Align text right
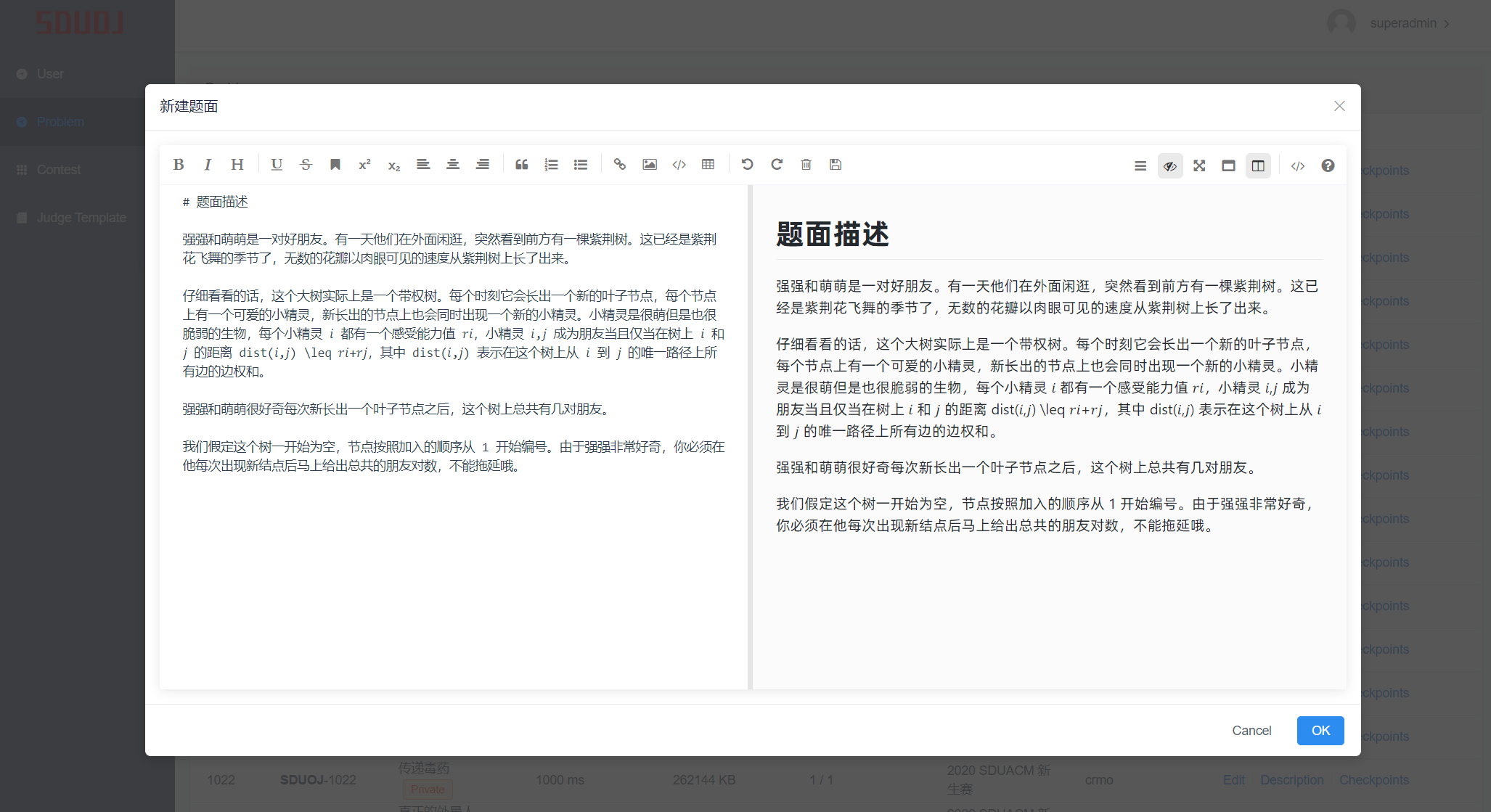The height and width of the screenshot is (812, 1491). point(482,165)
